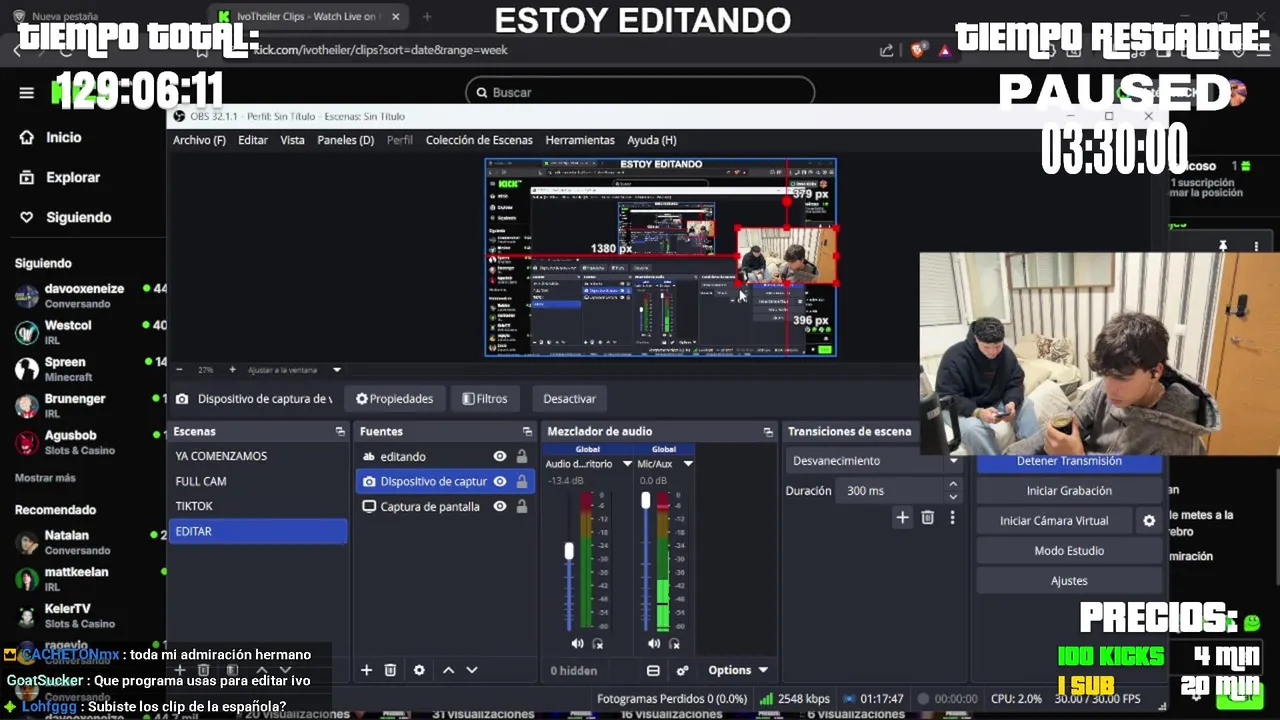Toggle visibility eye of Captura de pantalla source
The height and width of the screenshot is (720, 1280).
(x=500, y=506)
